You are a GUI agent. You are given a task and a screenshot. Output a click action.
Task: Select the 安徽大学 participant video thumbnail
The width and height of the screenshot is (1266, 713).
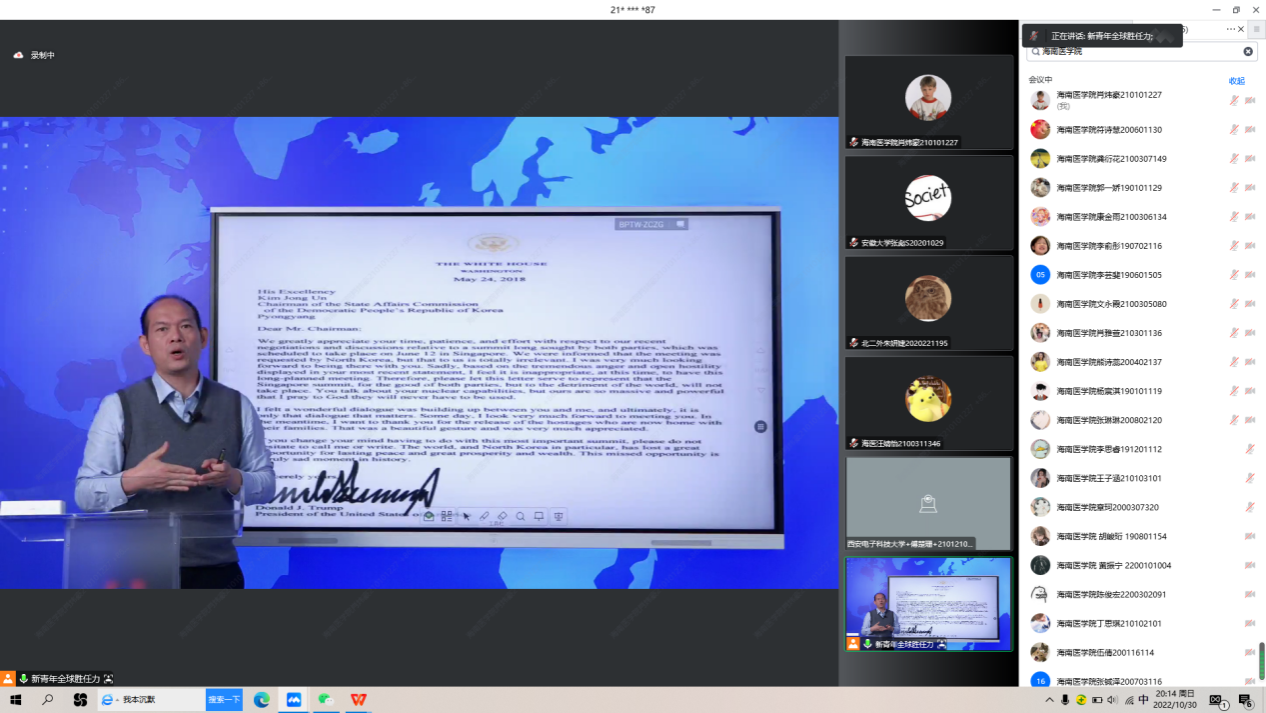click(928, 201)
